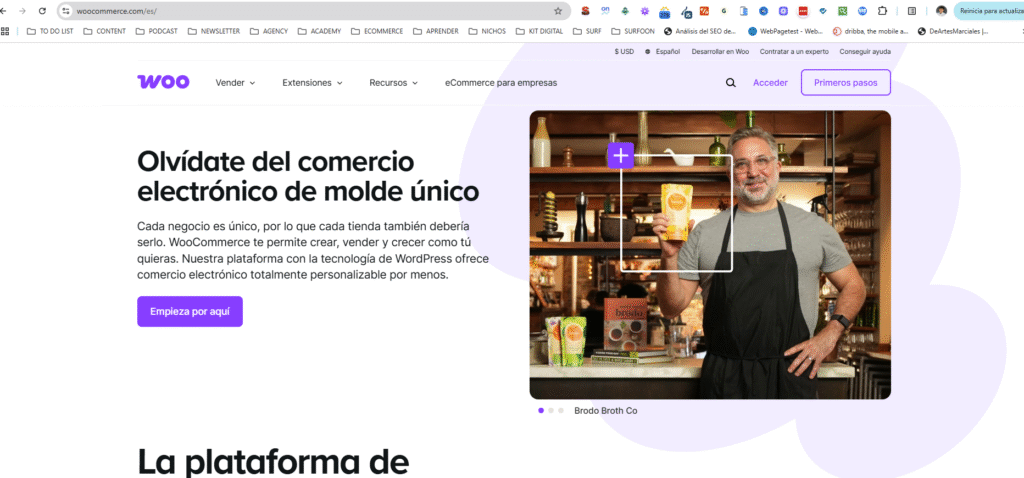
Task: Select the third carousel slide dot
Action: click(x=561, y=410)
